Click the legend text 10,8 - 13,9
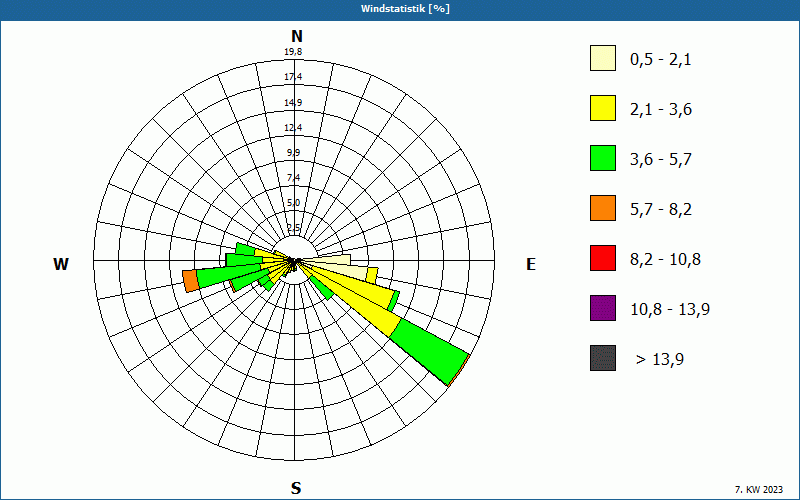 click(x=670, y=310)
